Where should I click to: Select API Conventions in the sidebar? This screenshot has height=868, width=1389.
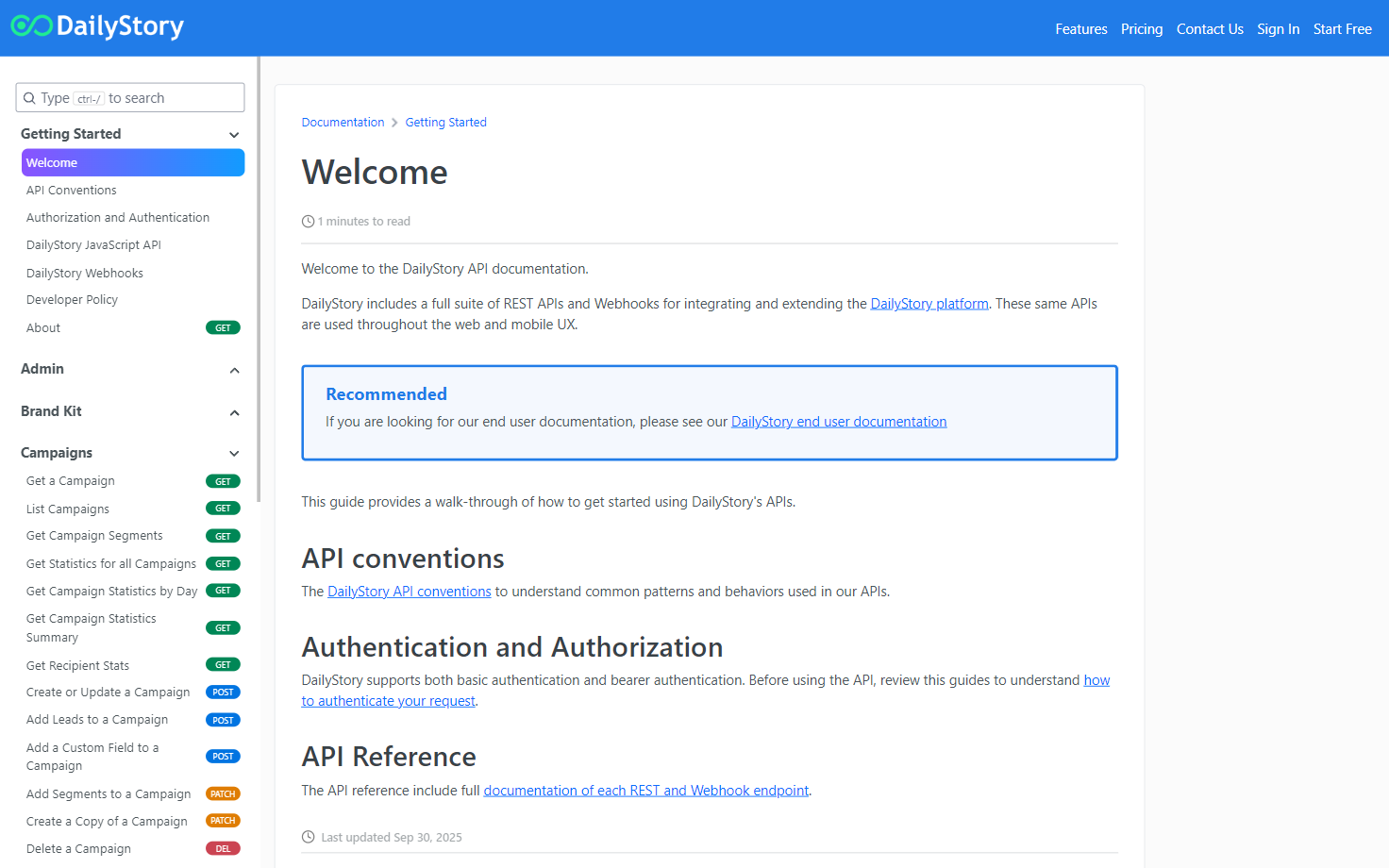72,191
